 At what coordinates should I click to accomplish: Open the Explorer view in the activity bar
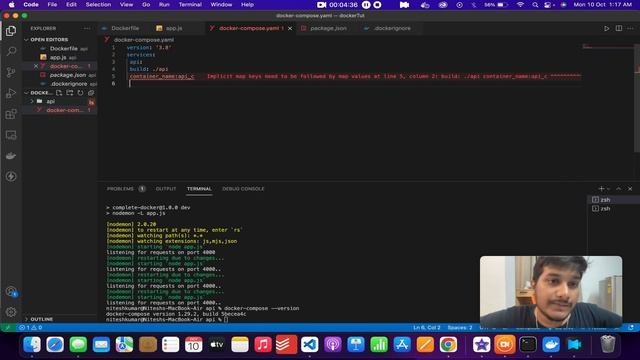click(x=11, y=31)
